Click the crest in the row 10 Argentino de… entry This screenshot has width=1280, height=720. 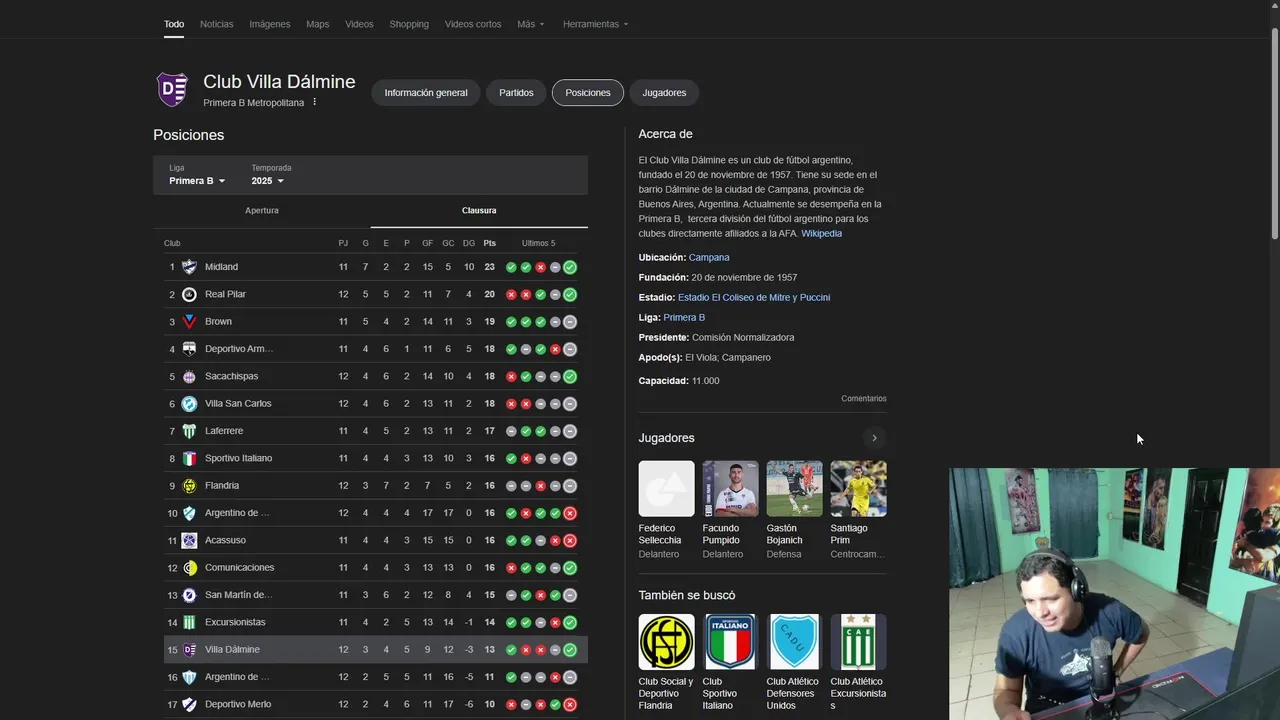pyautogui.click(x=189, y=513)
